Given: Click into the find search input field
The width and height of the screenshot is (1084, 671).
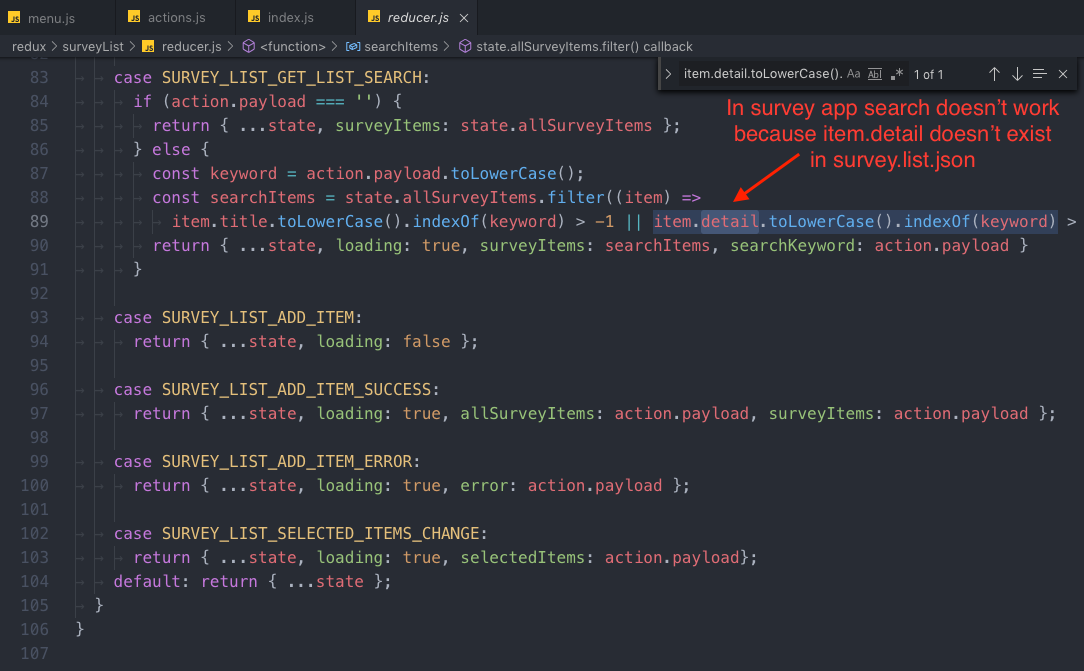Looking at the screenshot, I should click(x=760, y=74).
